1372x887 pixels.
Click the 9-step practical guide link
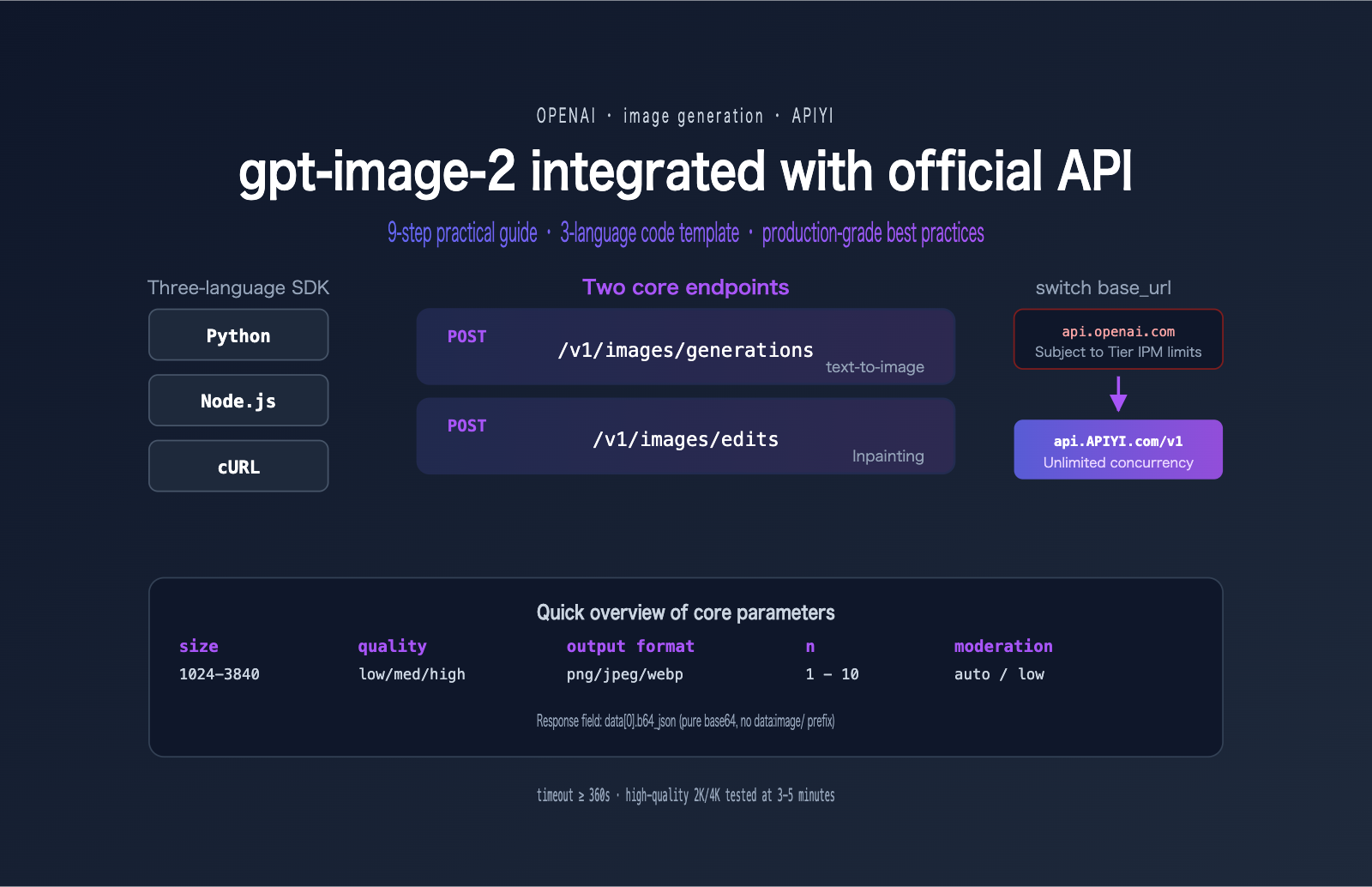click(x=463, y=232)
